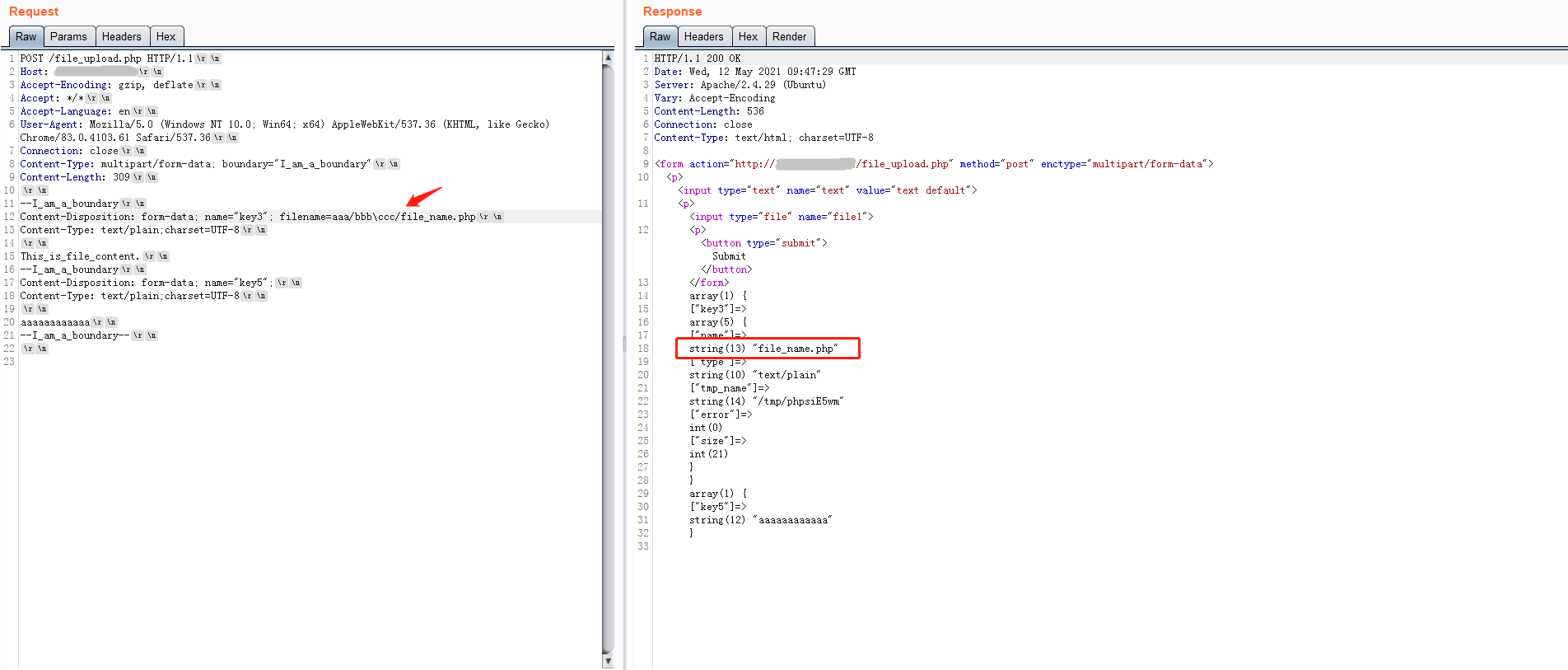
Task: Select the Raw tab in Response panel
Action: click(660, 36)
